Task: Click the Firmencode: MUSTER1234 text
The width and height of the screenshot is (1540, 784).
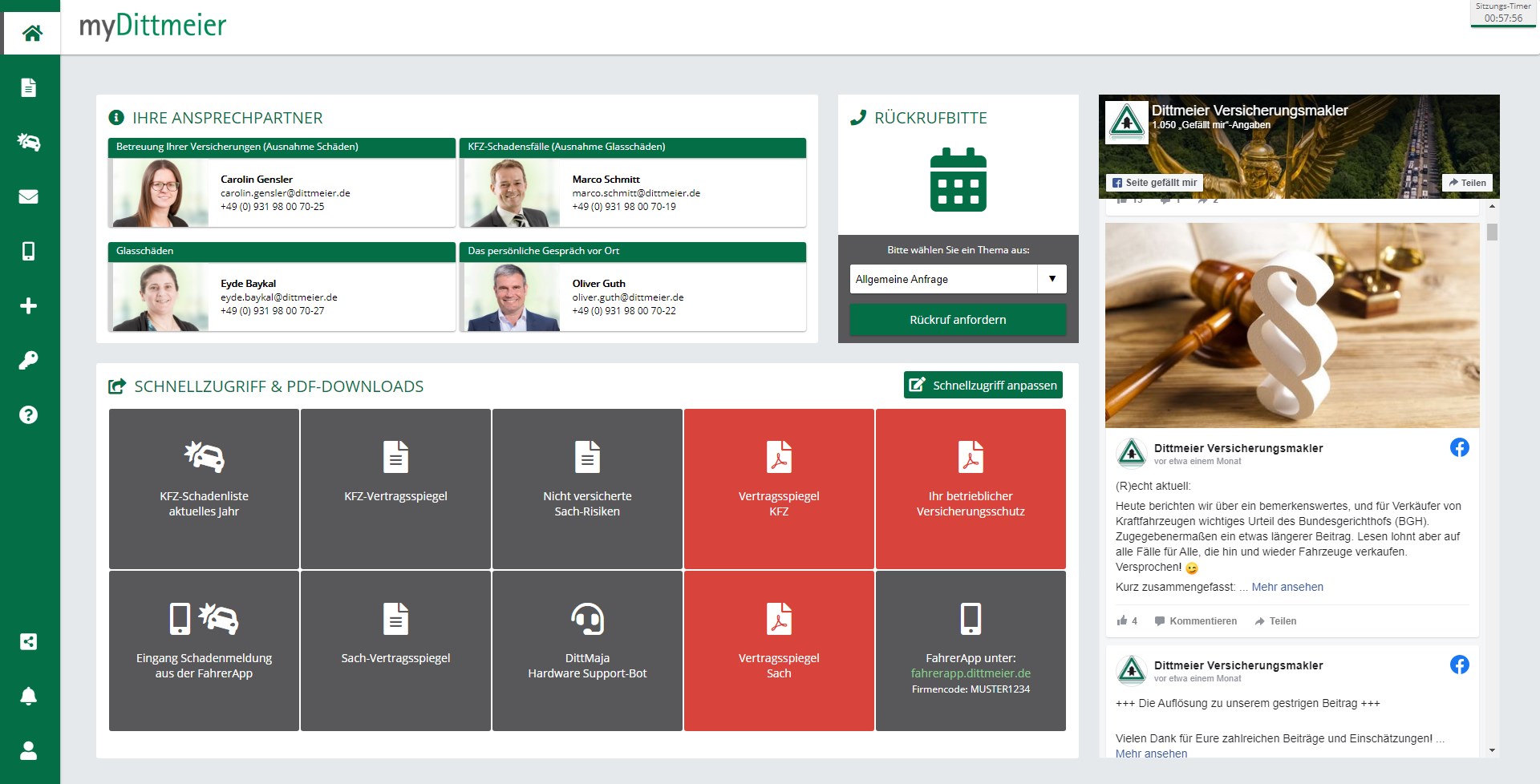Action: [971, 689]
